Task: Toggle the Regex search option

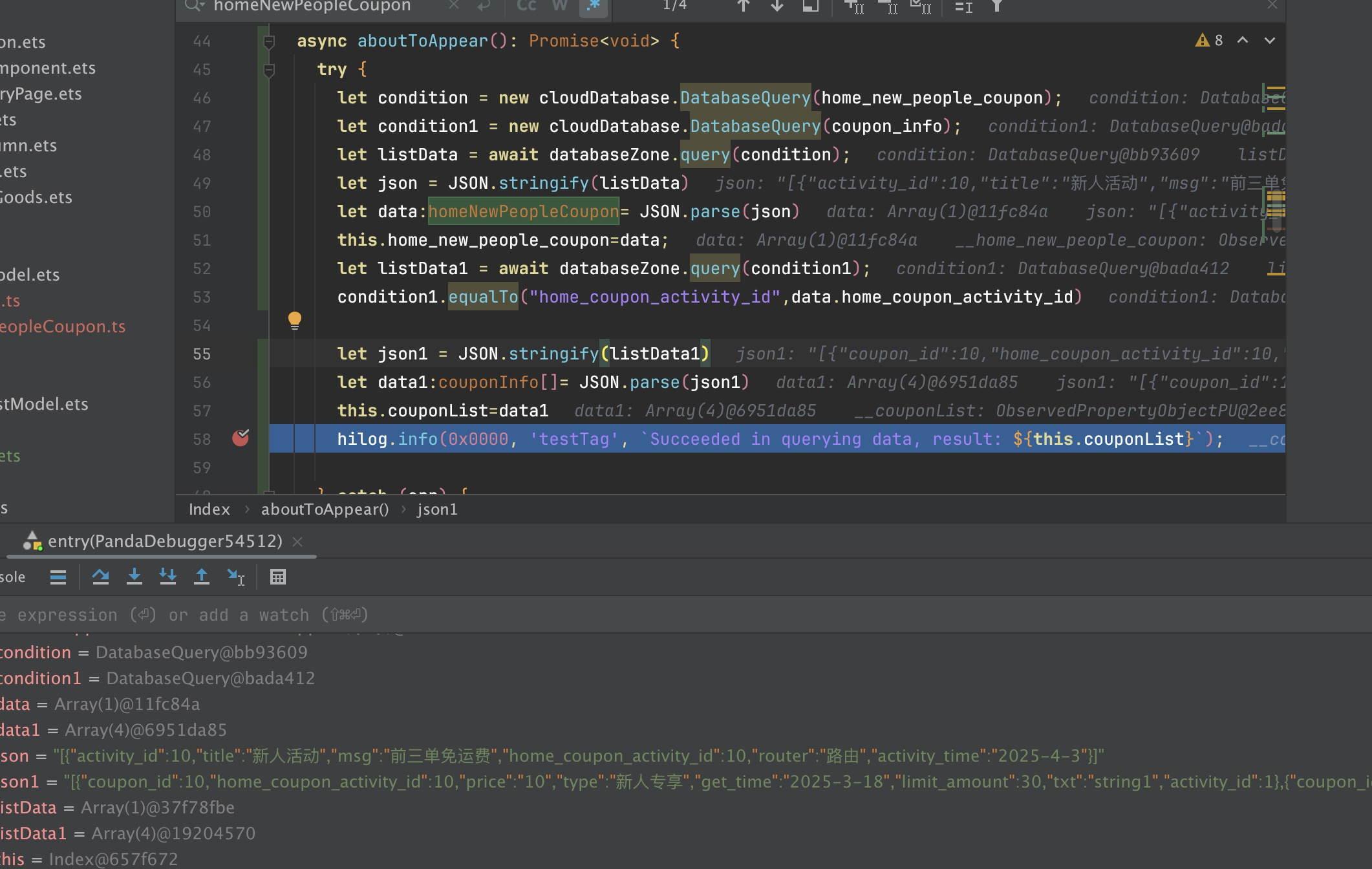Action: 592,6
